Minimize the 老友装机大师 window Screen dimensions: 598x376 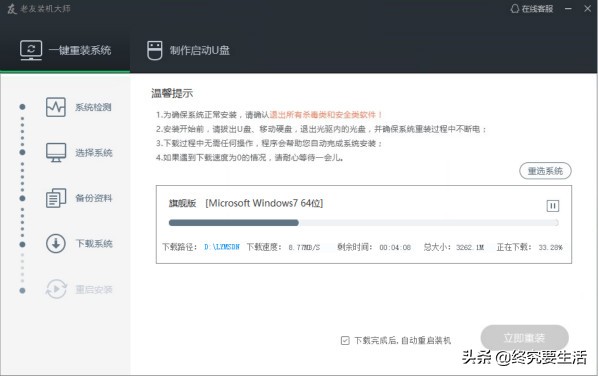(x=568, y=8)
